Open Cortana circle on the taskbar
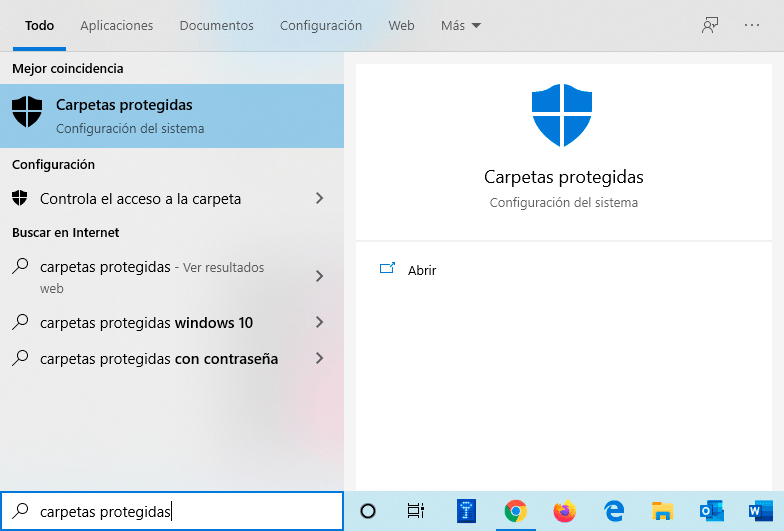 pos(368,511)
